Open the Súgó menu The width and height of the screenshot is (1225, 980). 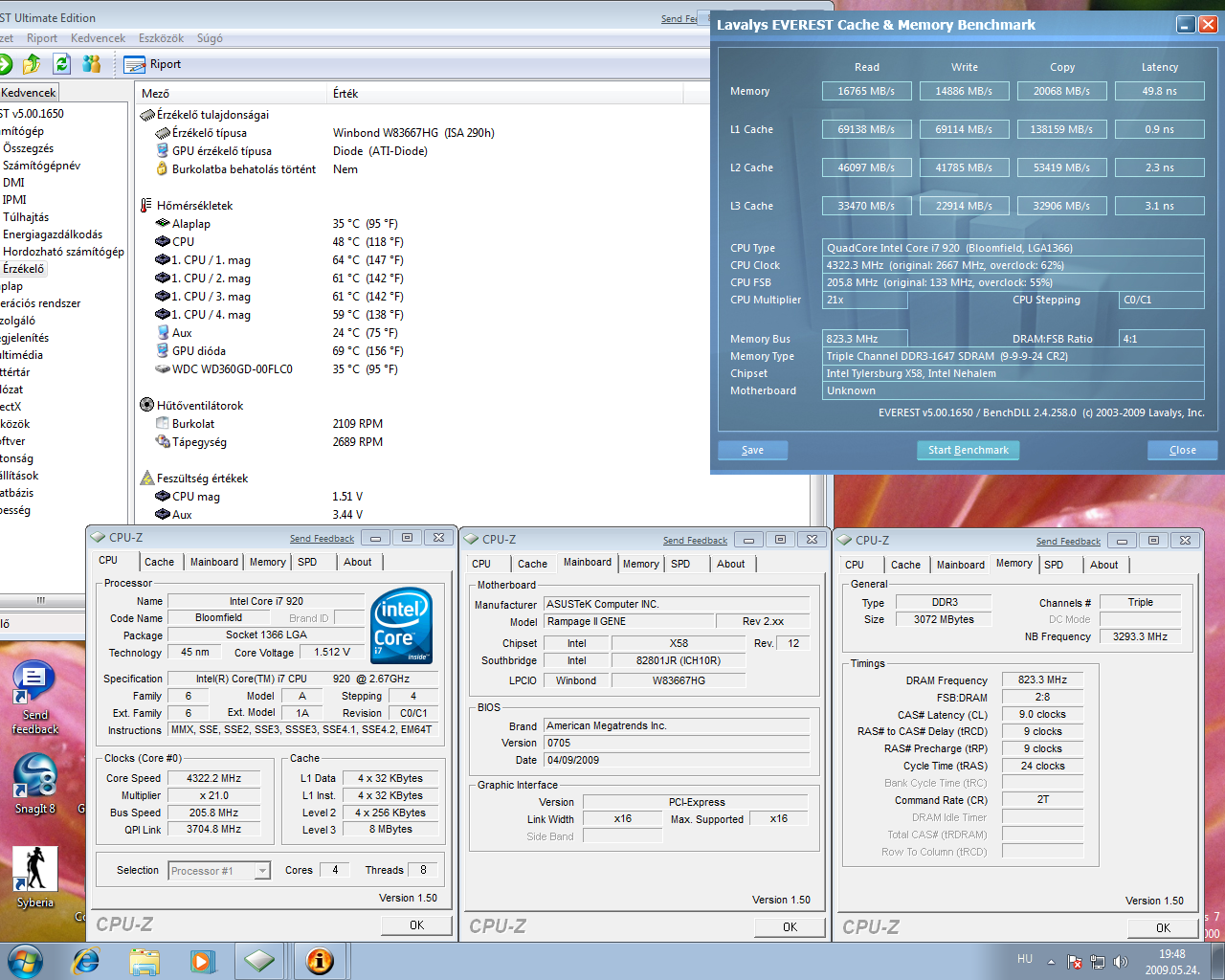coord(210,38)
